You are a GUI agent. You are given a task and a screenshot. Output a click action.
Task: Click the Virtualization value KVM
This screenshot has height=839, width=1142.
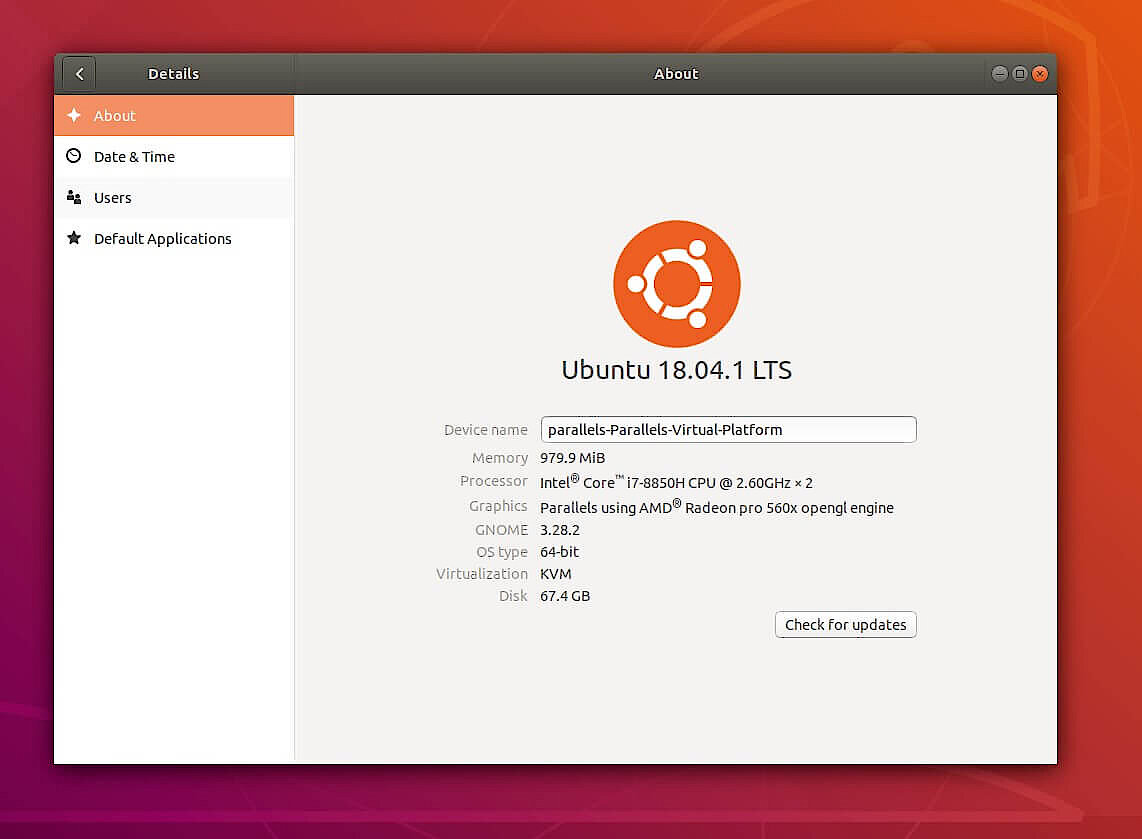point(555,574)
